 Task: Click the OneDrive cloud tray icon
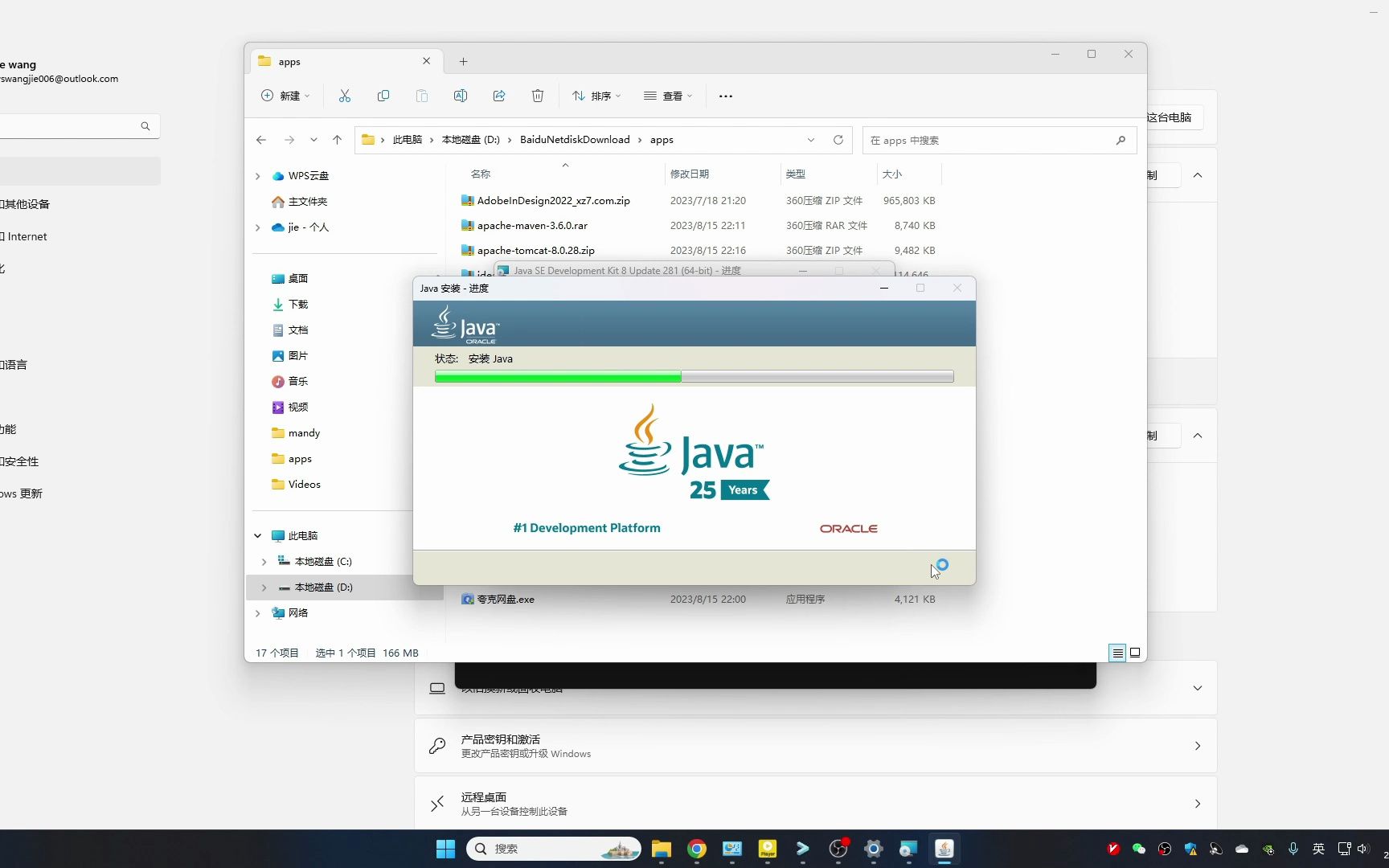1242,849
